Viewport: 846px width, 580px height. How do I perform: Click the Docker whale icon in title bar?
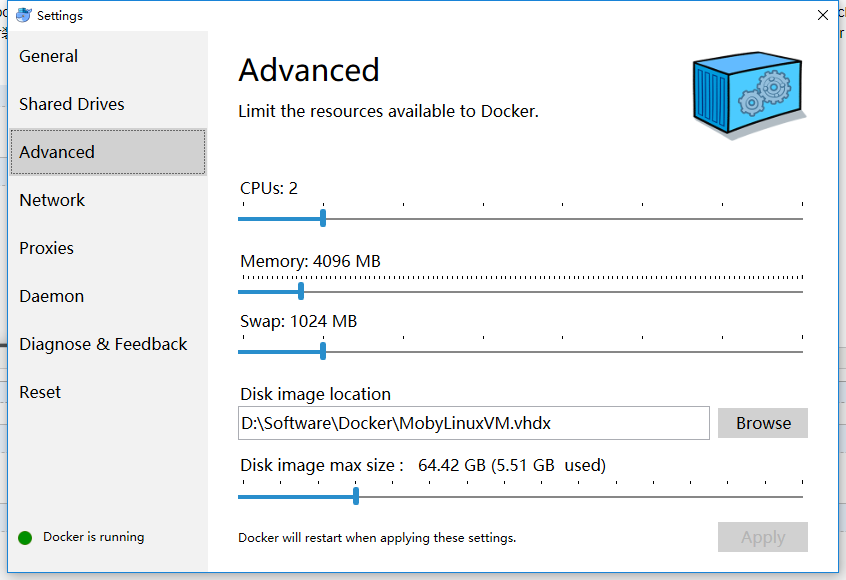click(x=24, y=15)
